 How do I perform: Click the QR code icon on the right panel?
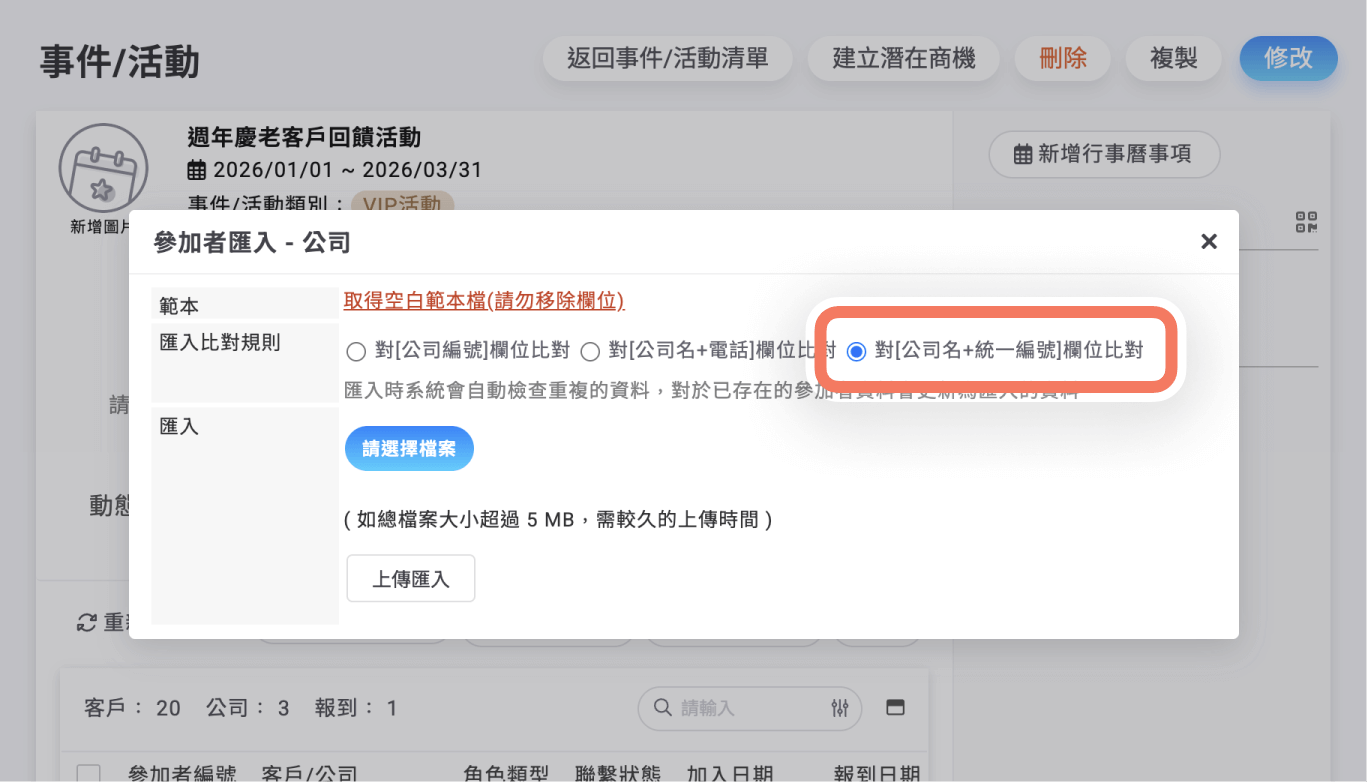pyautogui.click(x=1305, y=222)
